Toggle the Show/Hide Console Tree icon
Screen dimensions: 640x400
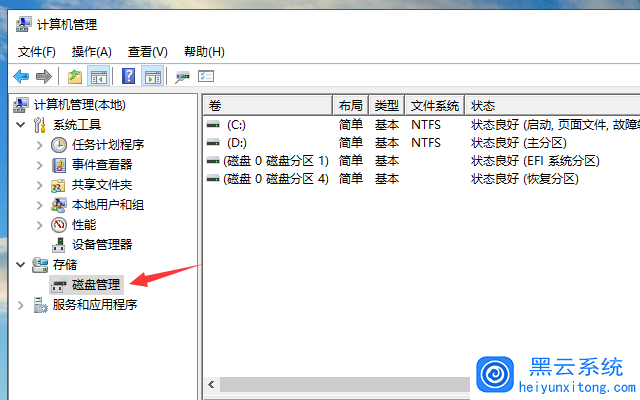(99, 76)
